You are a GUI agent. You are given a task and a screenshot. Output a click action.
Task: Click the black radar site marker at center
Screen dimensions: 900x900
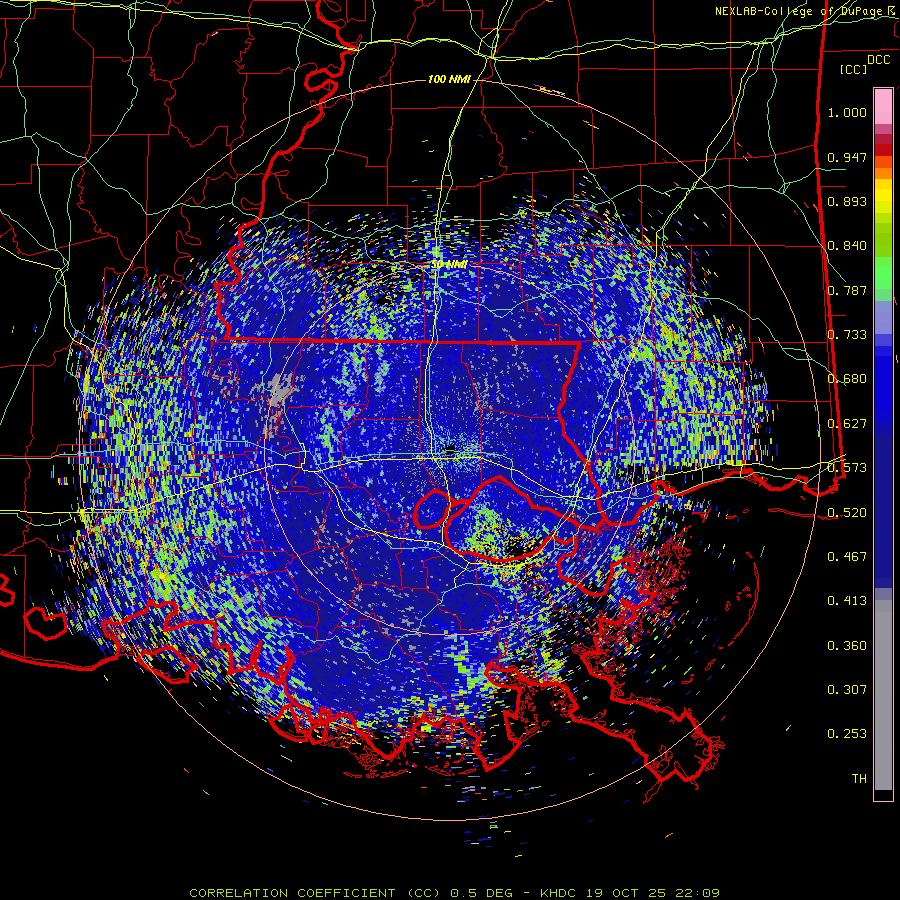click(450, 449)
